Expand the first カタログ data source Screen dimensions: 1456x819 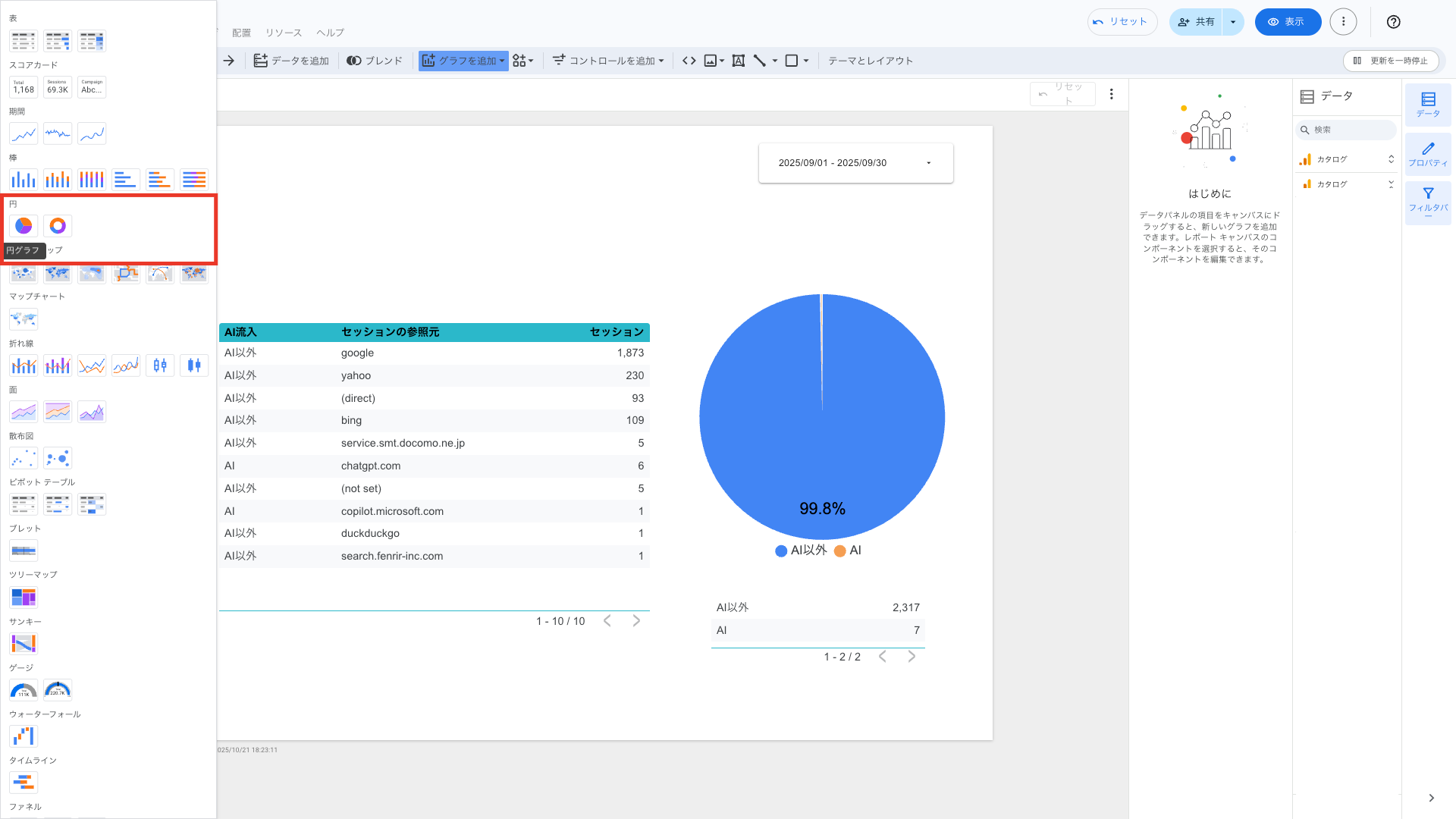pos(1391,159)
